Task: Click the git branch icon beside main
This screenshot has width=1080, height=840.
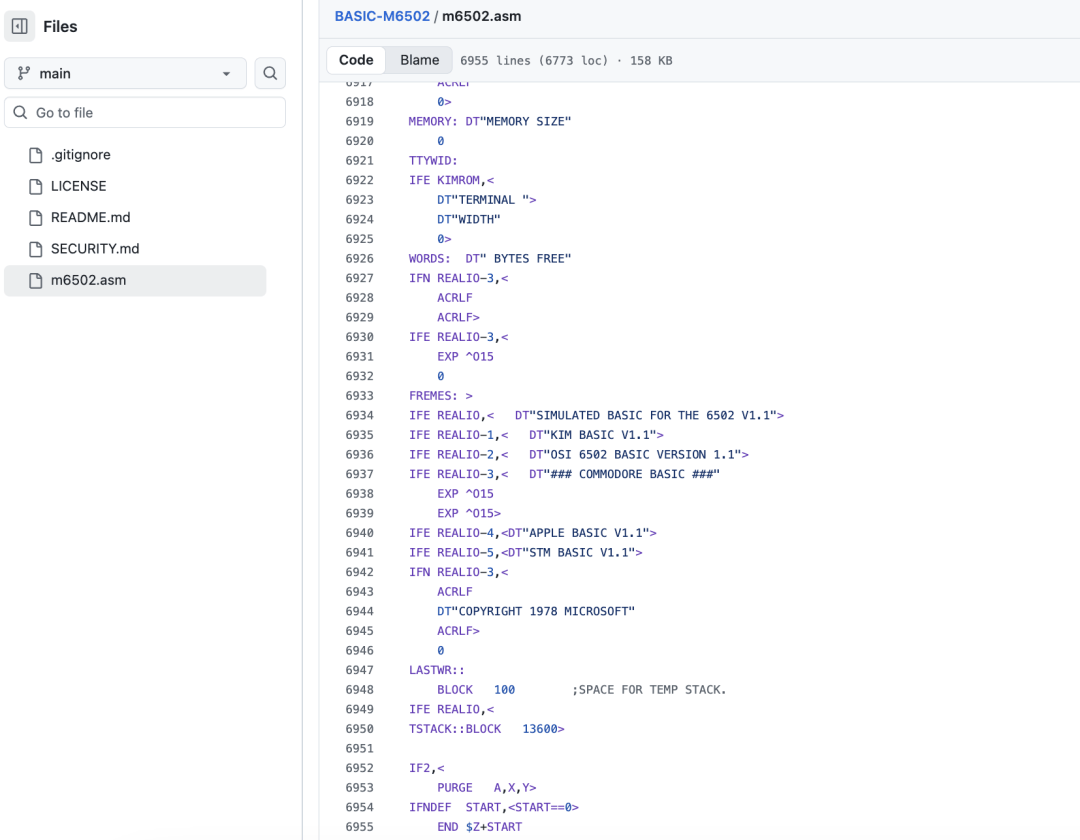Action: tap(24, 74)
